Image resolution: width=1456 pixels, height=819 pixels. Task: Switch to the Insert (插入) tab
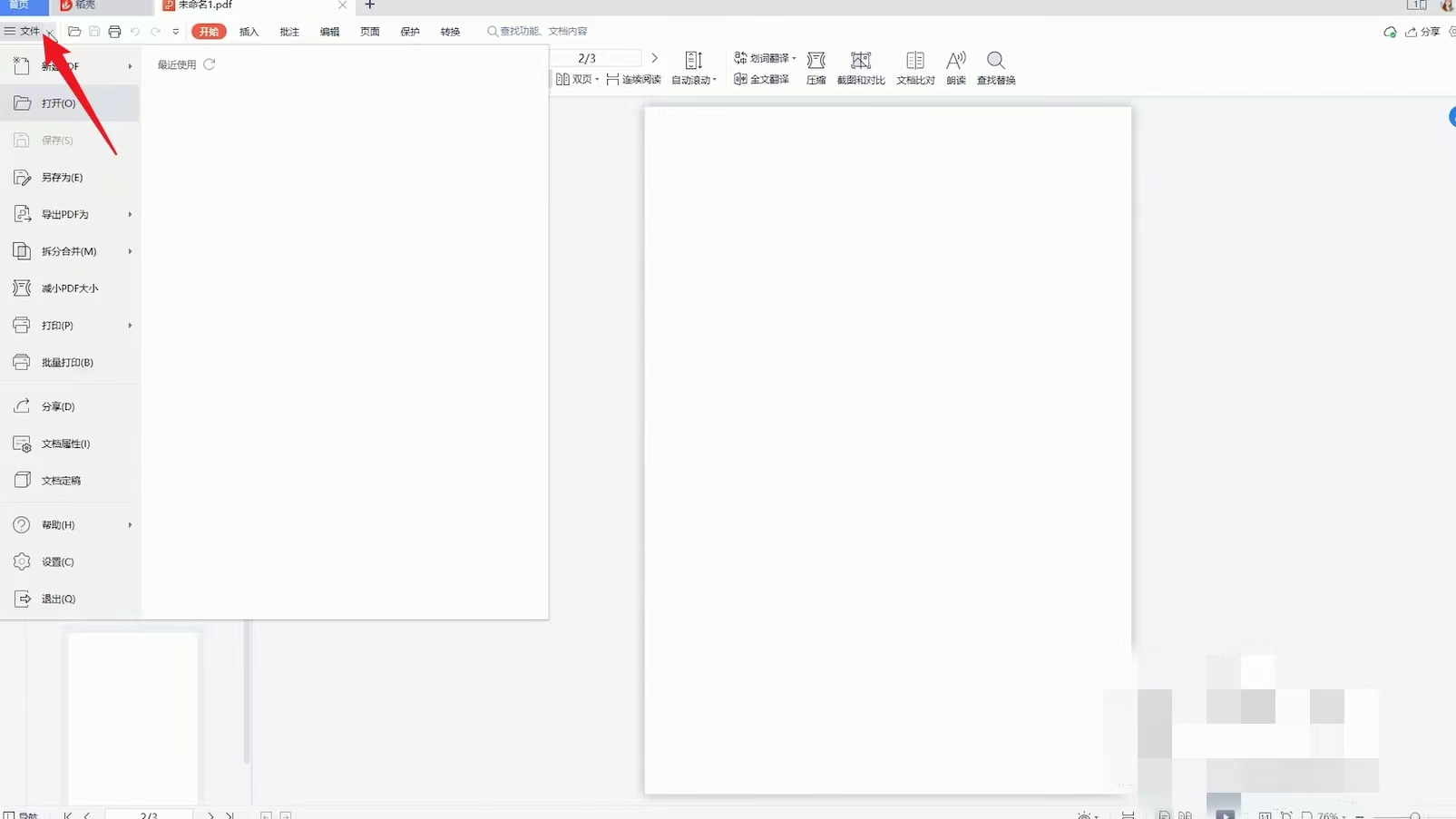[249, 32]
